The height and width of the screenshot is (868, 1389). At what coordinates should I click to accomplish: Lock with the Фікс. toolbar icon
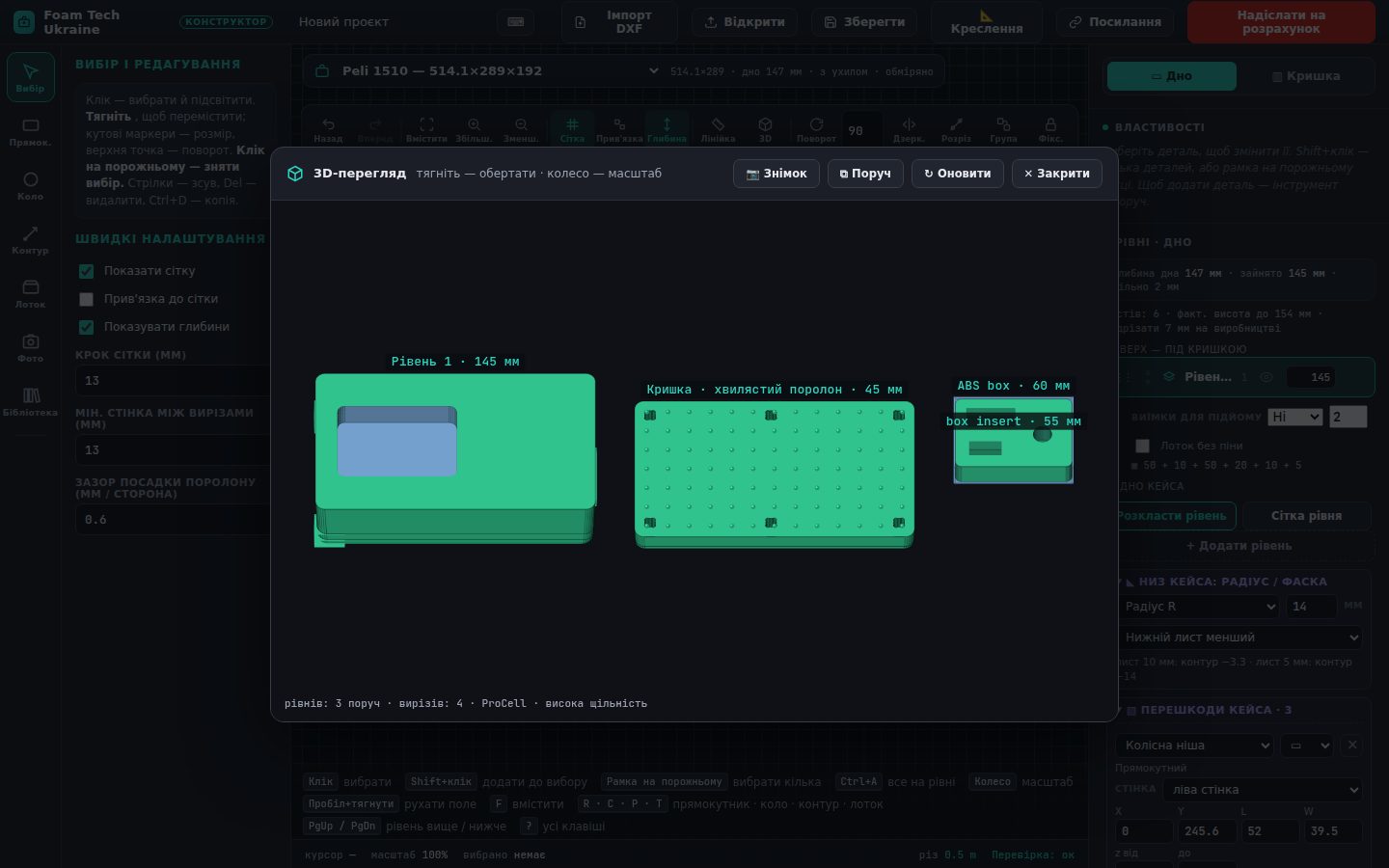coord(1050,129)
